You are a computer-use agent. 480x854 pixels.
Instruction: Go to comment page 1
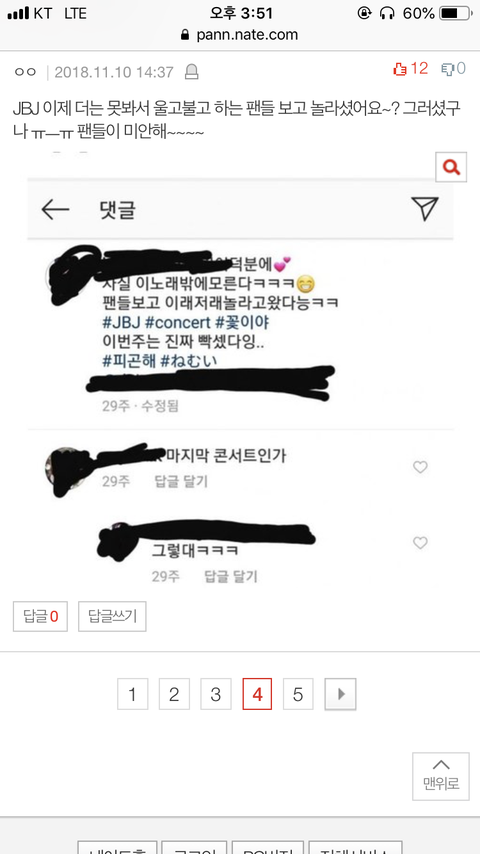132,694
